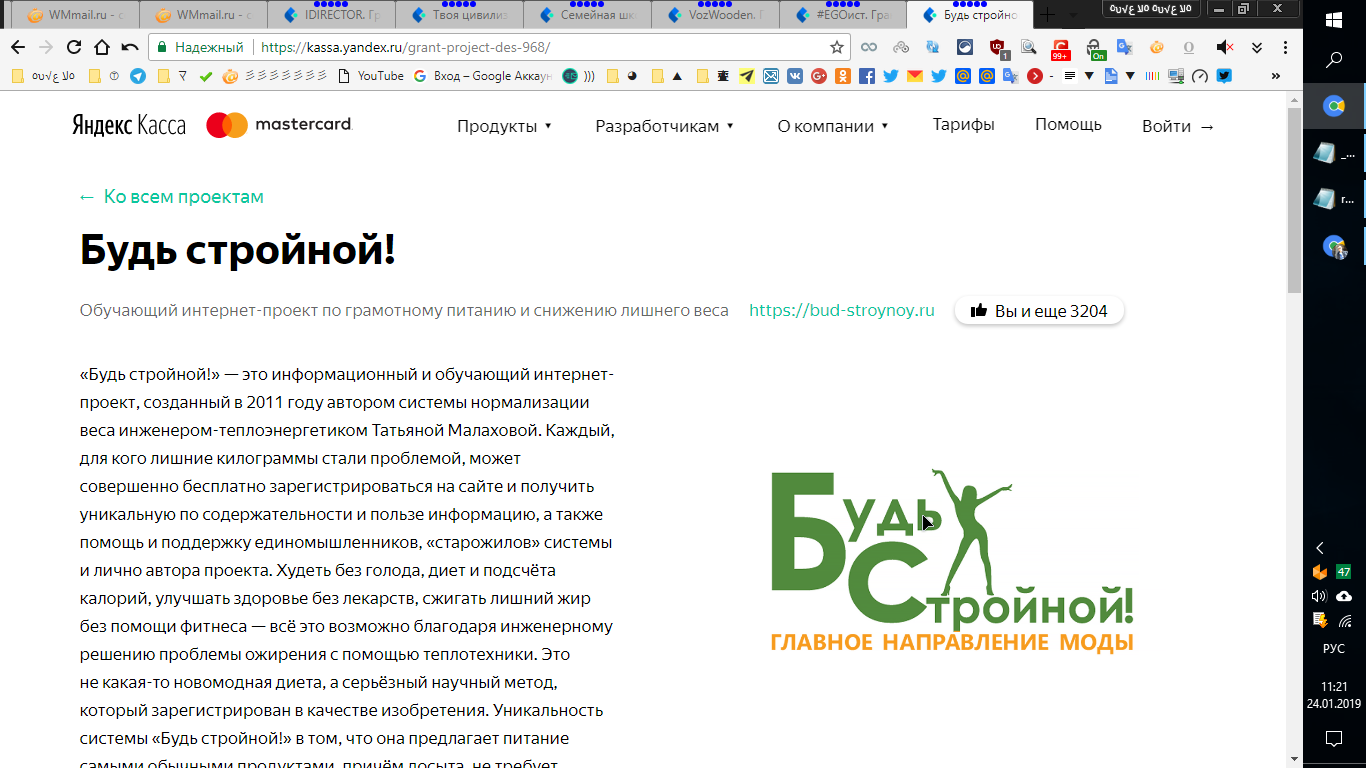Open Windows search magnifier
Screen dimensions: 1366x768
coord(1333,60)
